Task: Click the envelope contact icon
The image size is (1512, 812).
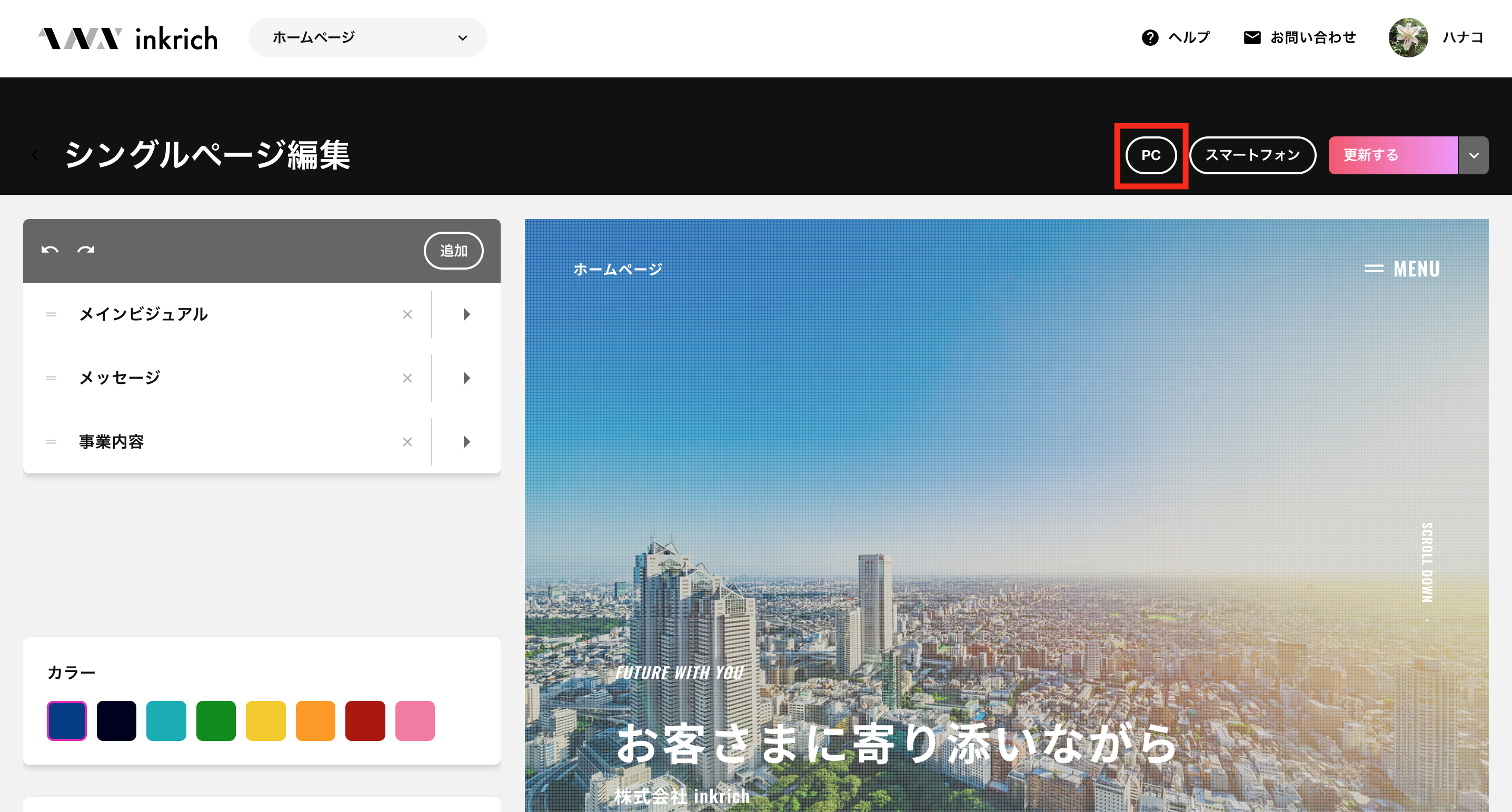Action: (x=1251, y=37)
